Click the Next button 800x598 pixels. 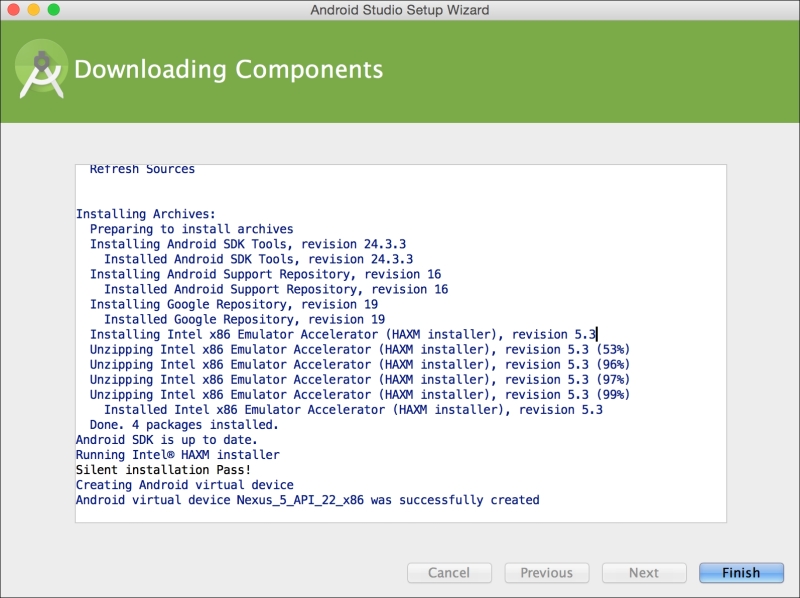[643, 572]
